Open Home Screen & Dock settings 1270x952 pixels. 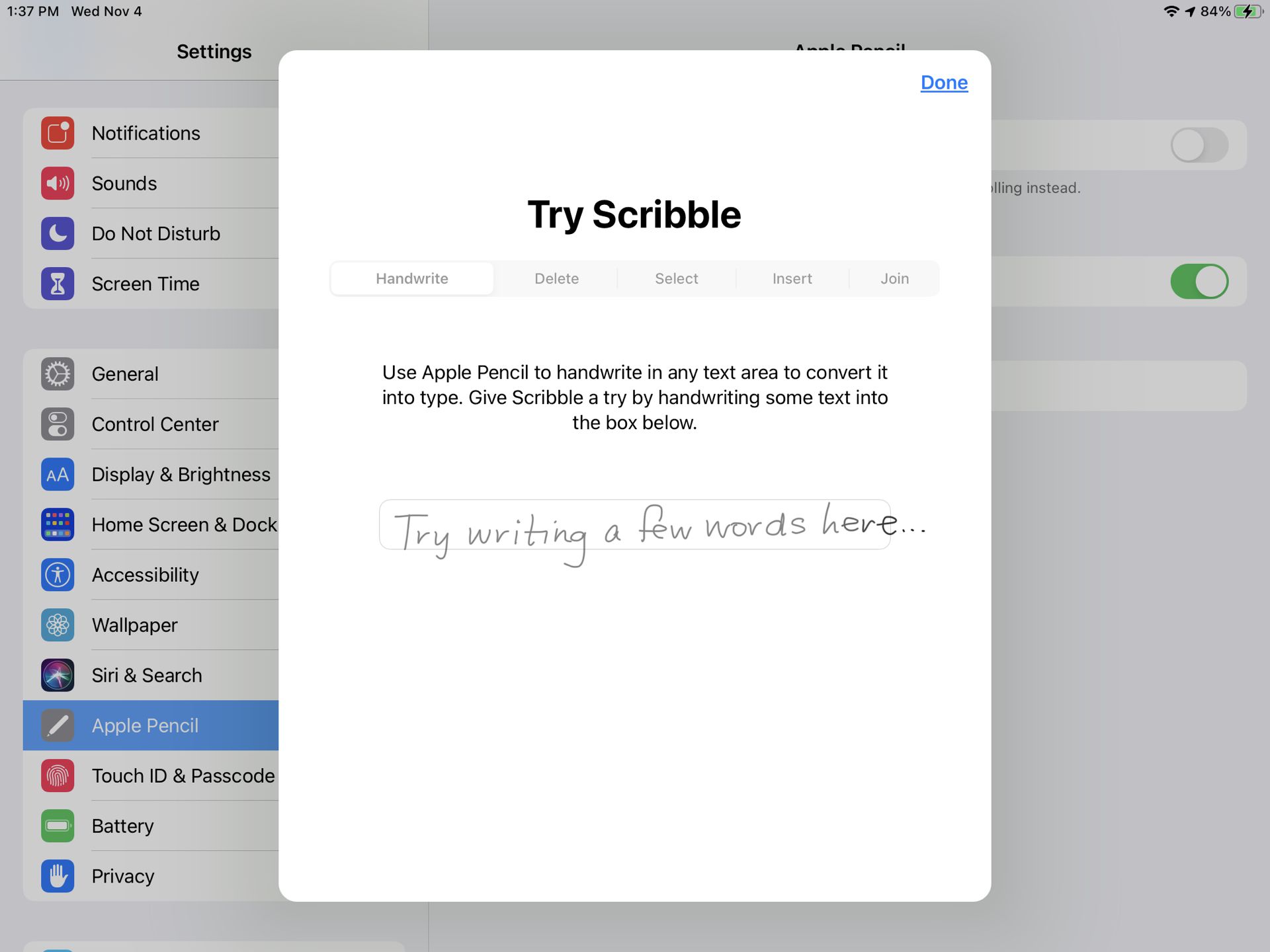(x=151, y=524)
